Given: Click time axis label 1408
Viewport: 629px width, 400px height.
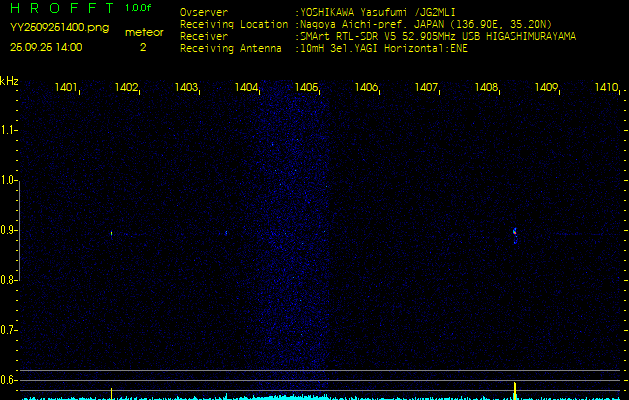Looking at the screenshot, I should coord(486,87).
